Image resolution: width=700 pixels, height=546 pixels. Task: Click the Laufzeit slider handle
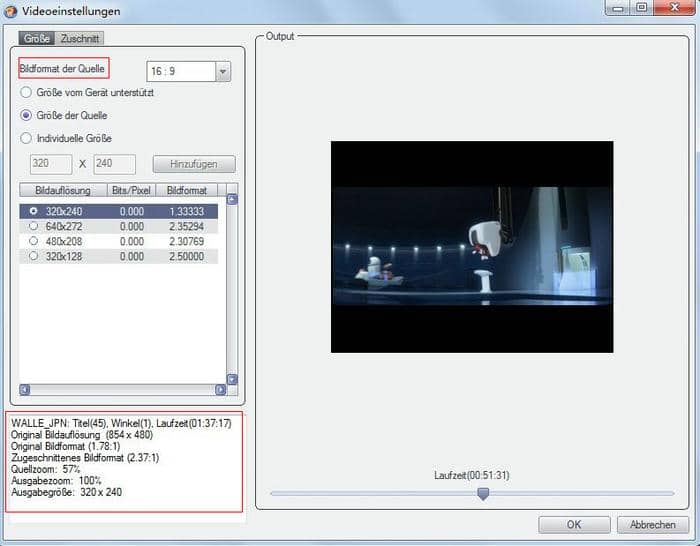pyautogui.click(x=483, y=493)
